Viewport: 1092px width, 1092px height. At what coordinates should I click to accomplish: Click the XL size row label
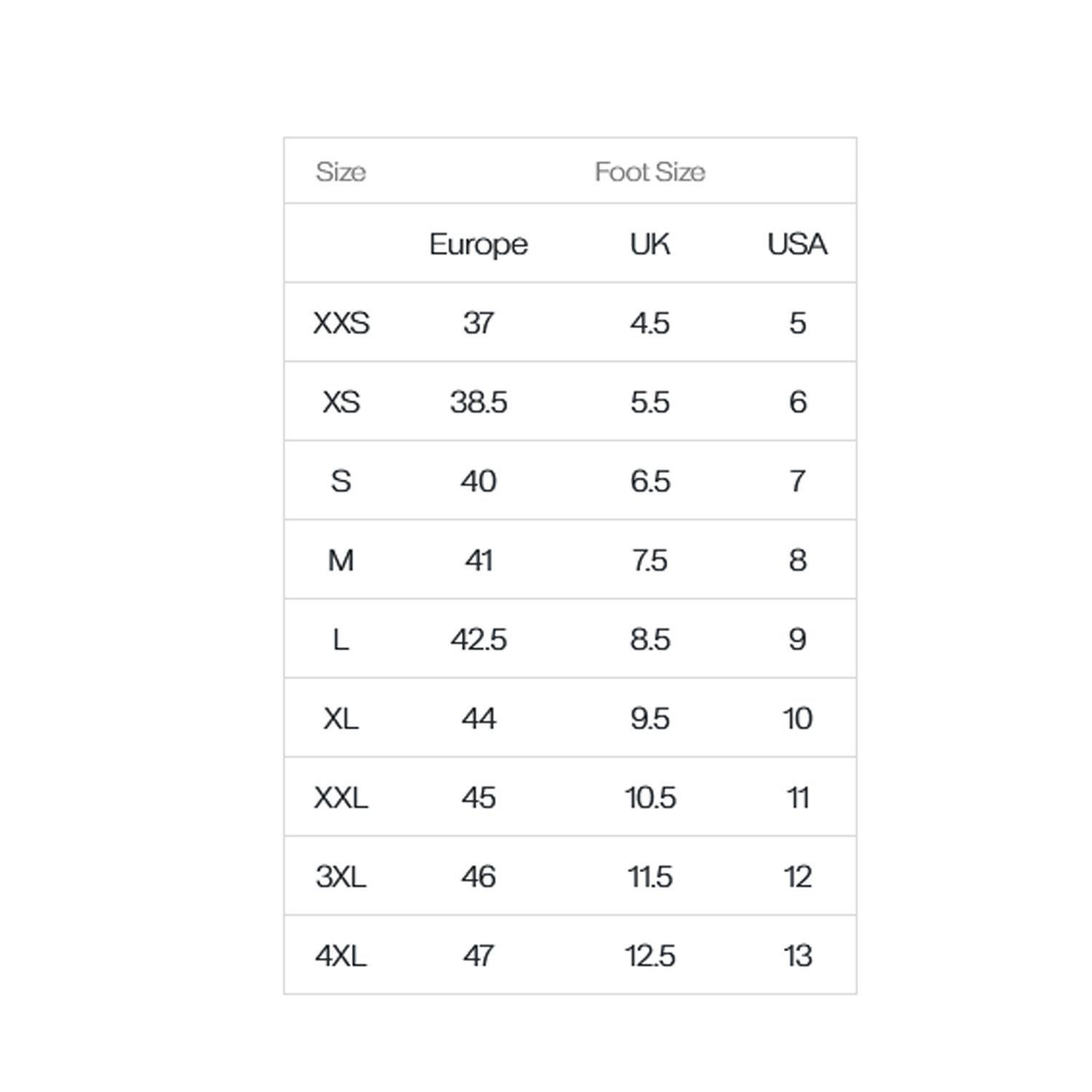341,719
